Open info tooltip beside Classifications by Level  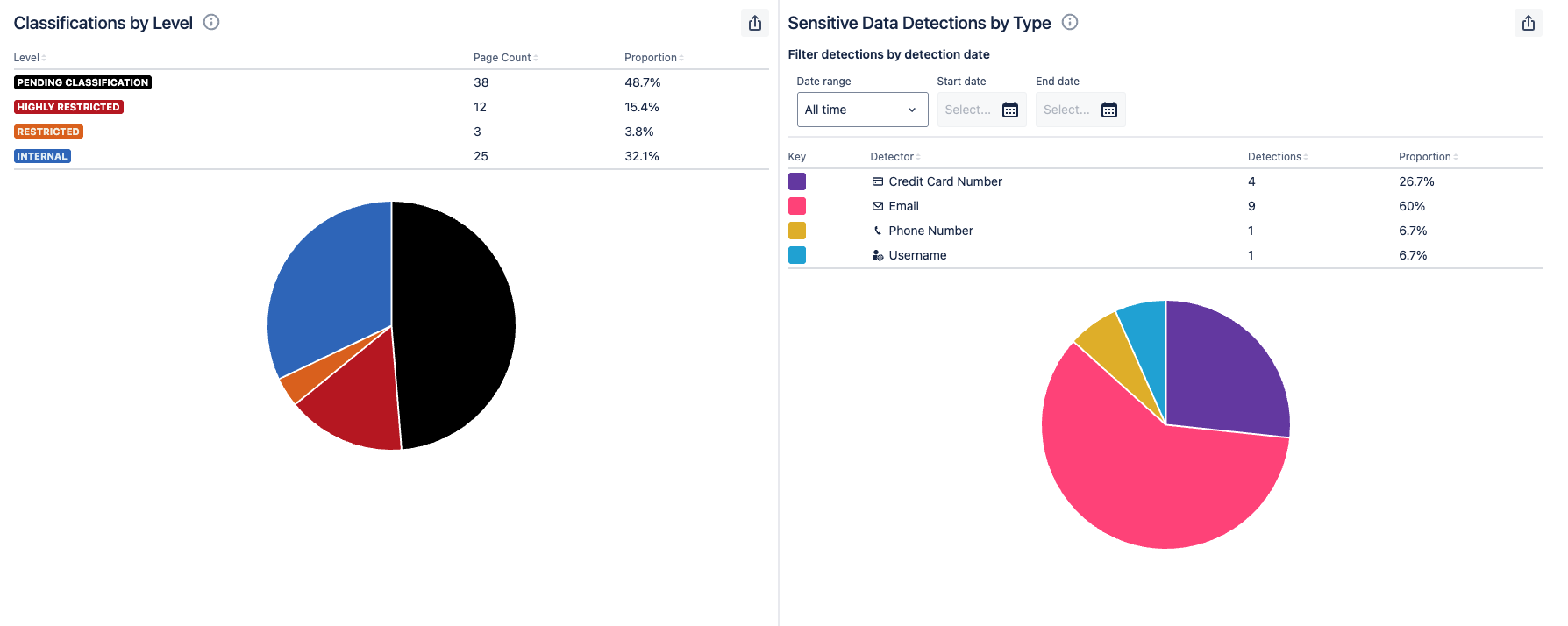coord(211,22)
